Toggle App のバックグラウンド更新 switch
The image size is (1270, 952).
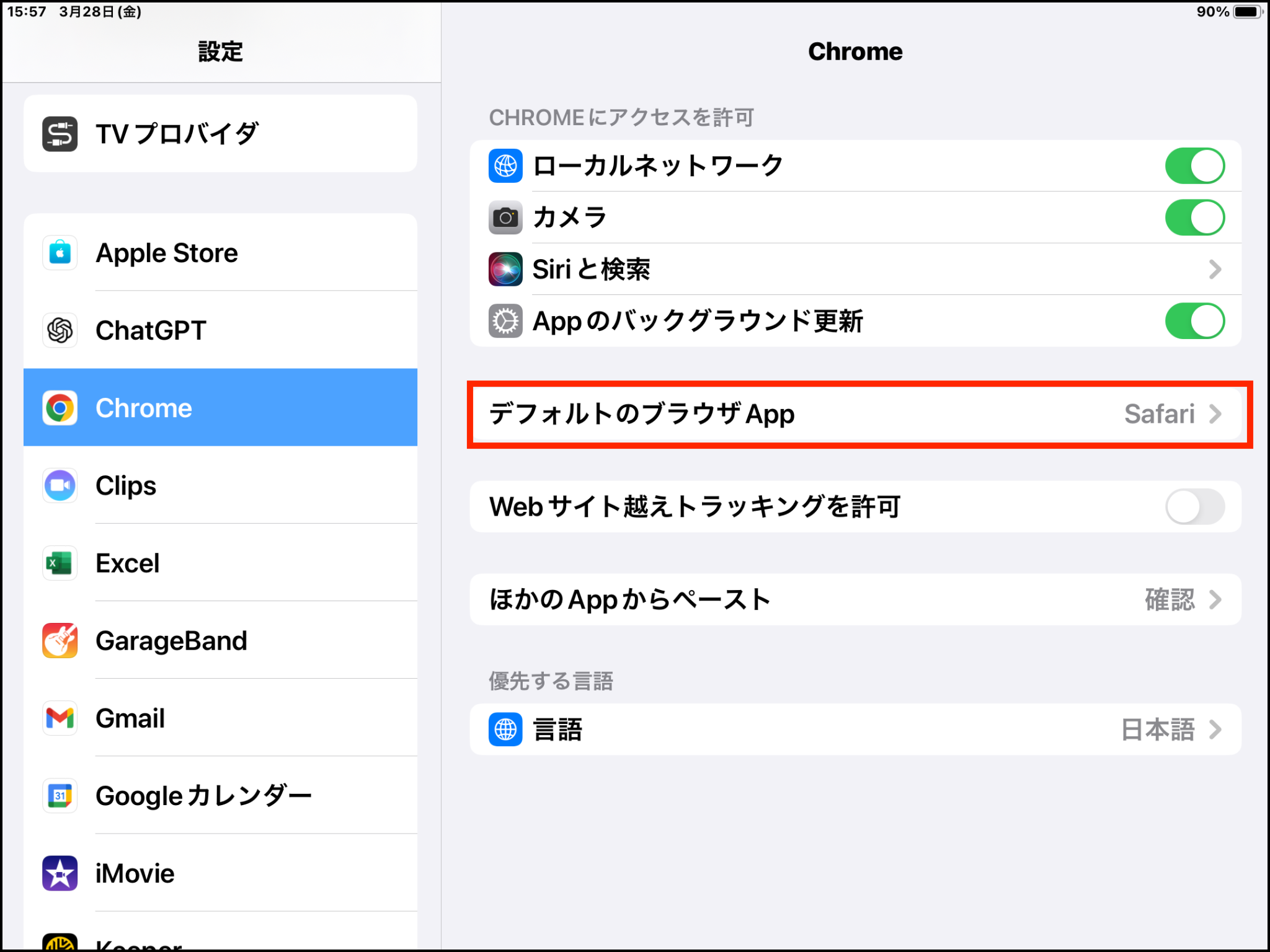coord(1194,321)
